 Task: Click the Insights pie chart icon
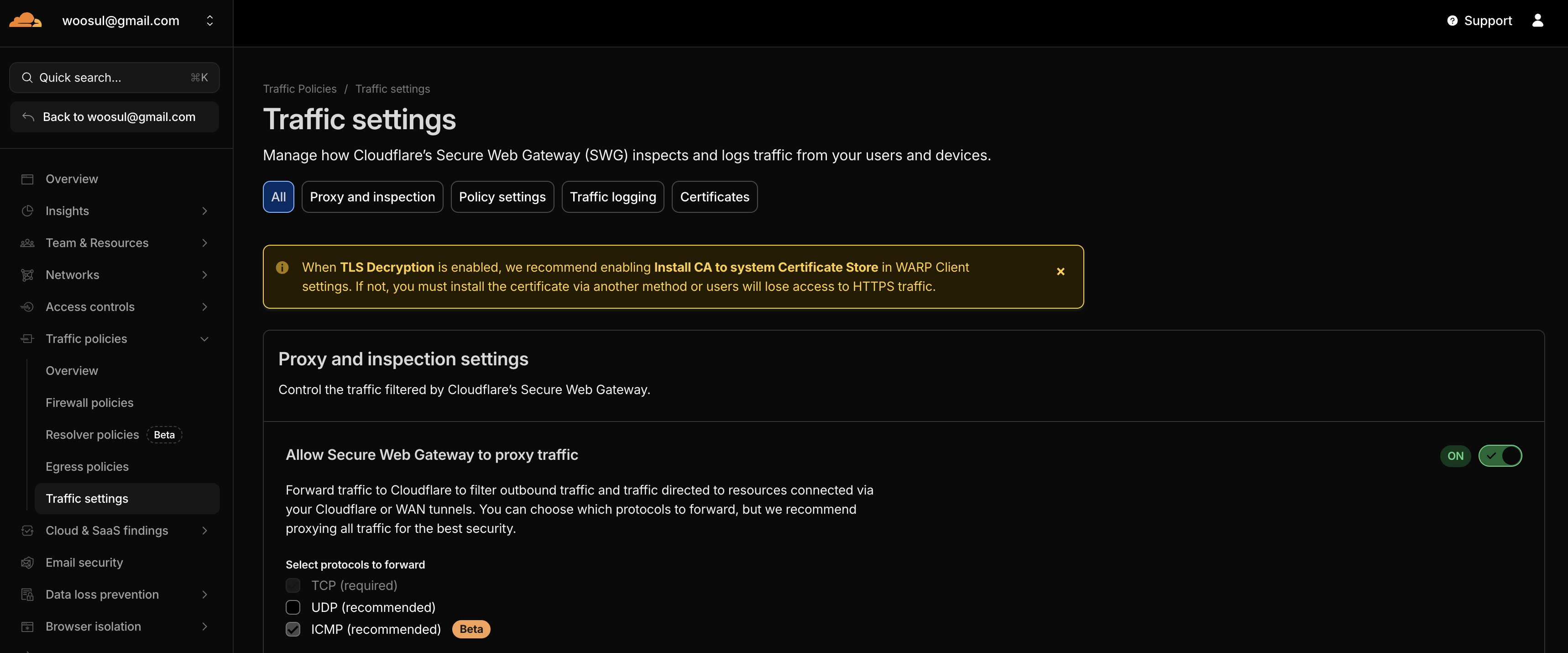pos(27,211)
